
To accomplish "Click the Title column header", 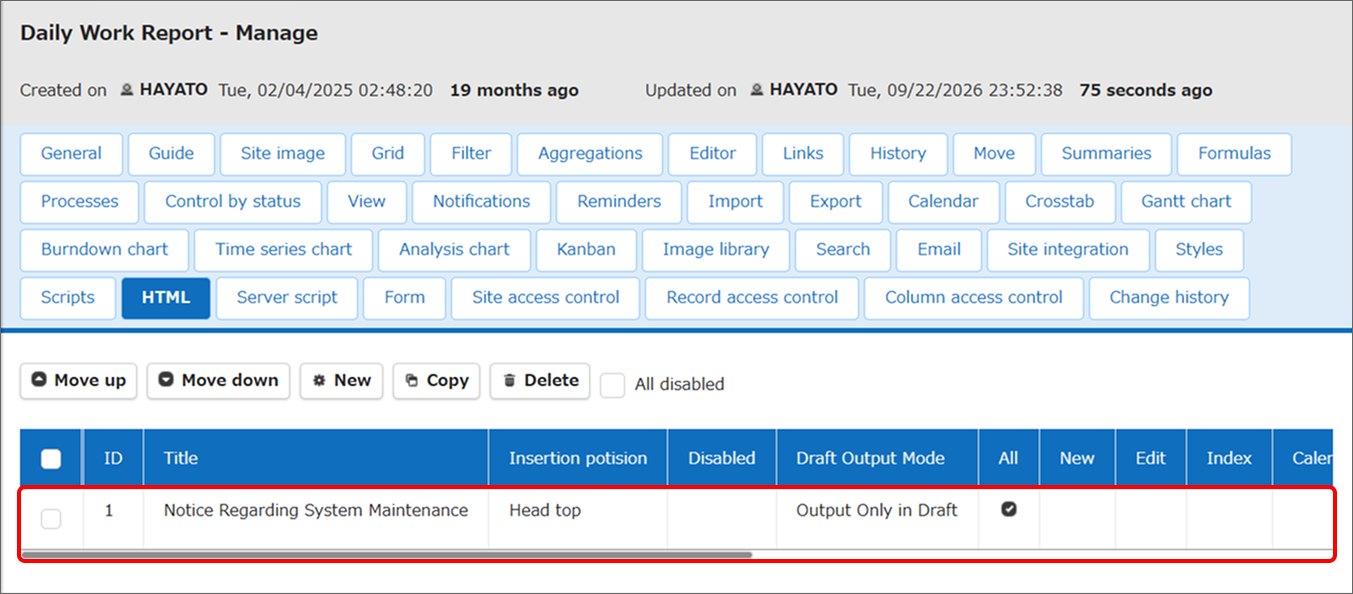I will [316, 459].
